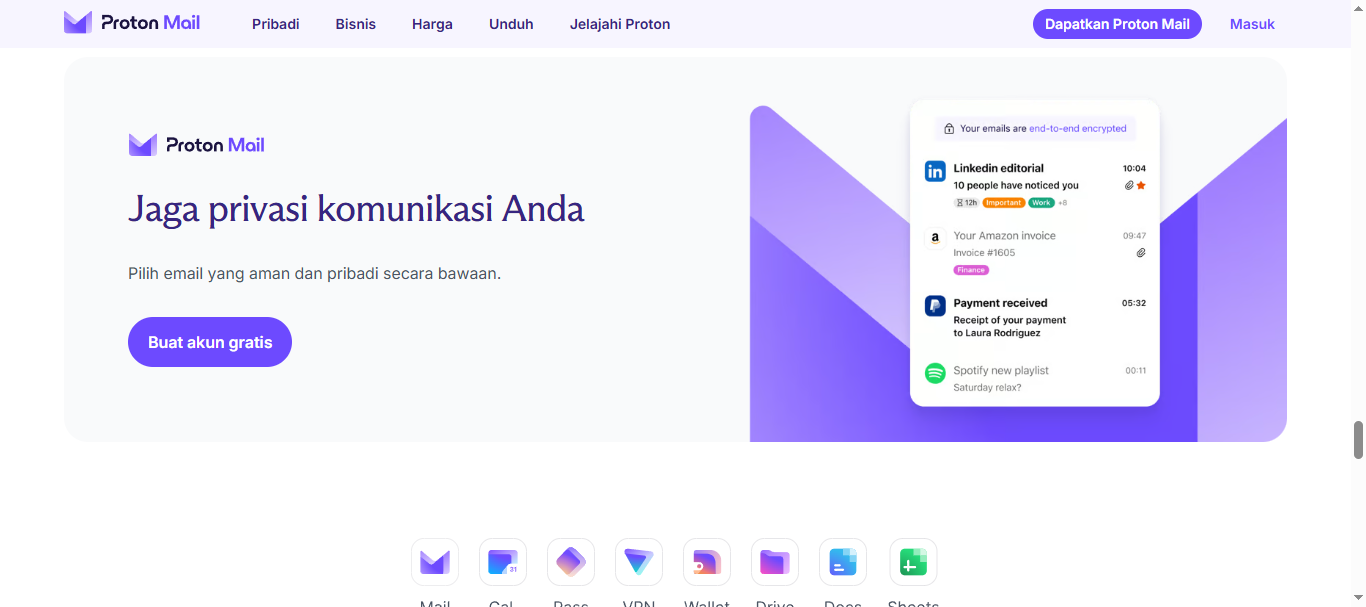Open the Jelajahi Proton menu

(x=620, y=24)
